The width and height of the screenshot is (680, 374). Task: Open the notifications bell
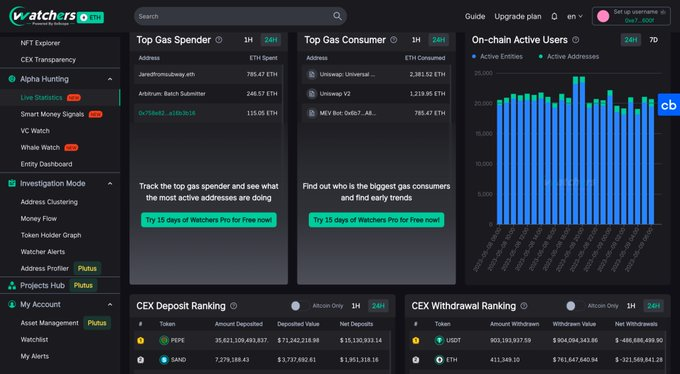554,16
